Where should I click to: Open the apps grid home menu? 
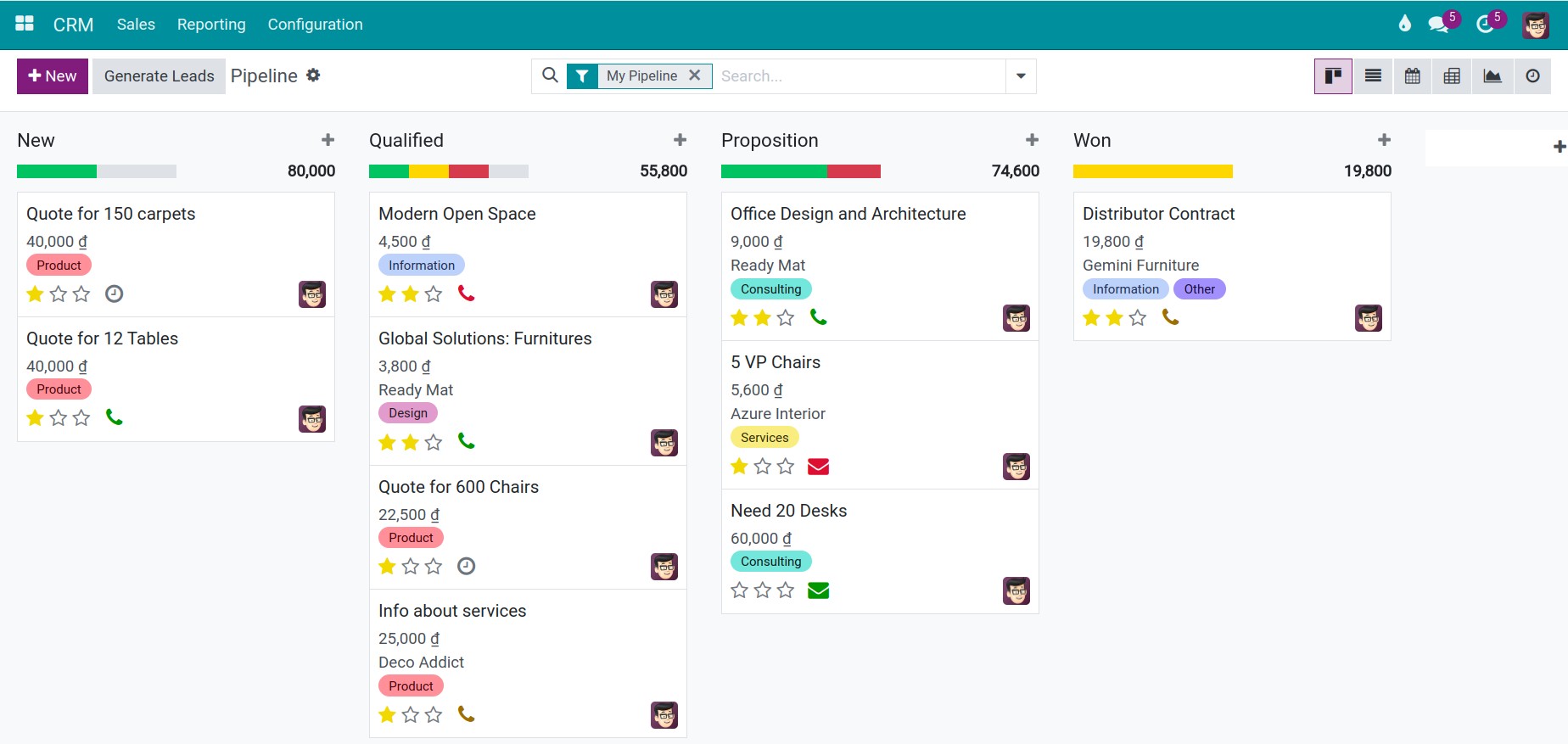25,24
